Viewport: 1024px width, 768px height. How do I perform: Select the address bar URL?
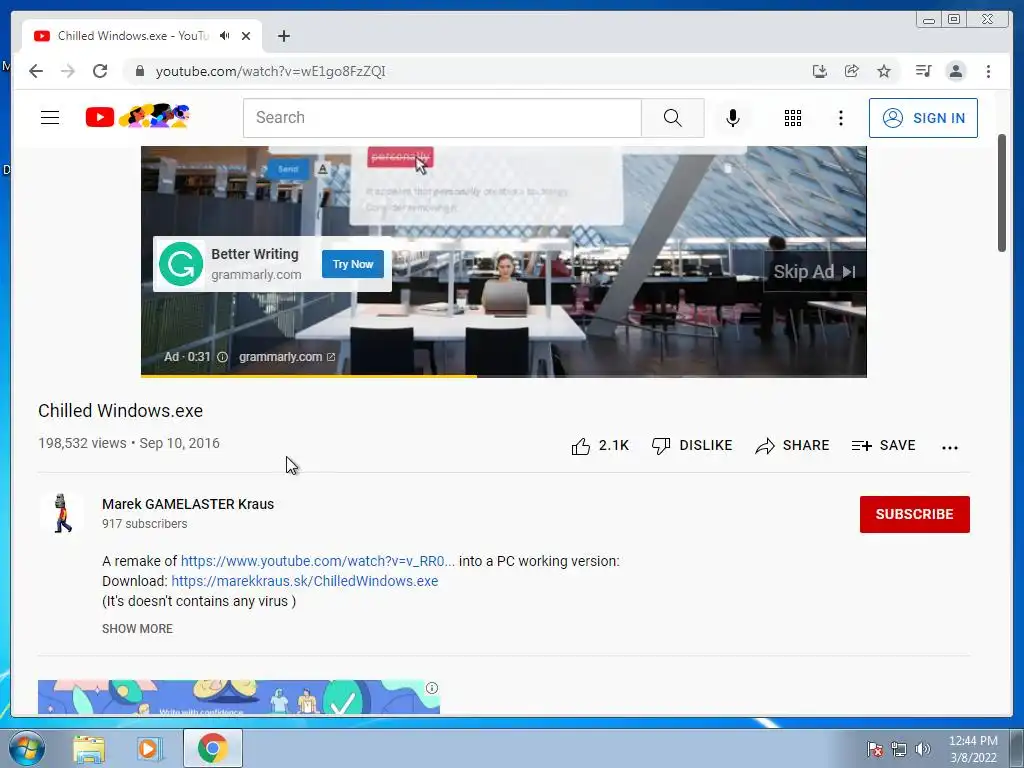tap(270, 71)
